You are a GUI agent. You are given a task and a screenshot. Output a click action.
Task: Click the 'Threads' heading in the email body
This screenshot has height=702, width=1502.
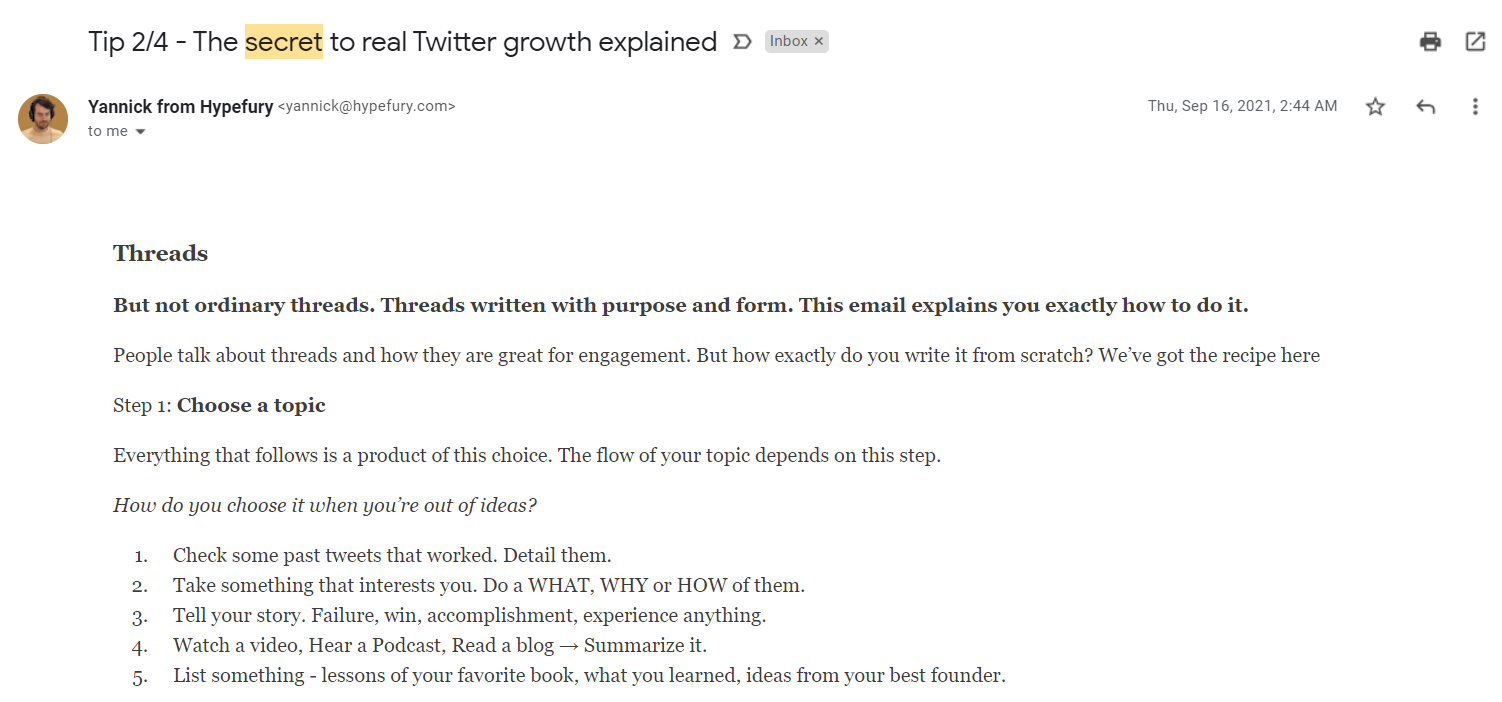coord(161,253)
